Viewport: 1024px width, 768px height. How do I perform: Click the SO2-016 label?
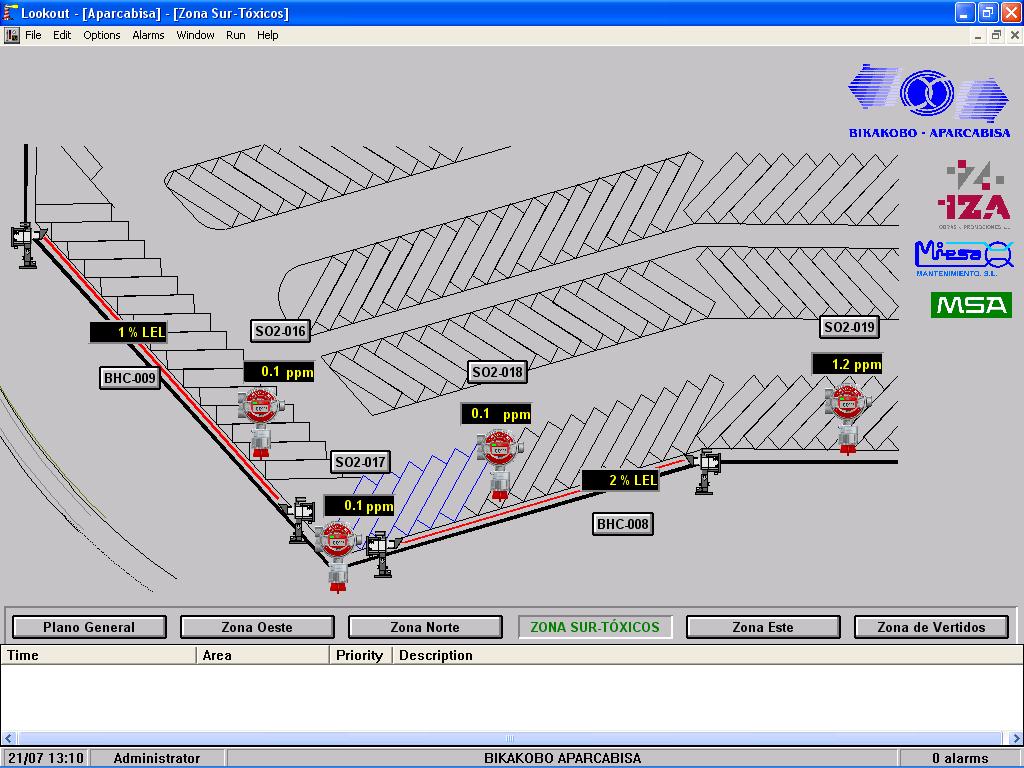281,331
